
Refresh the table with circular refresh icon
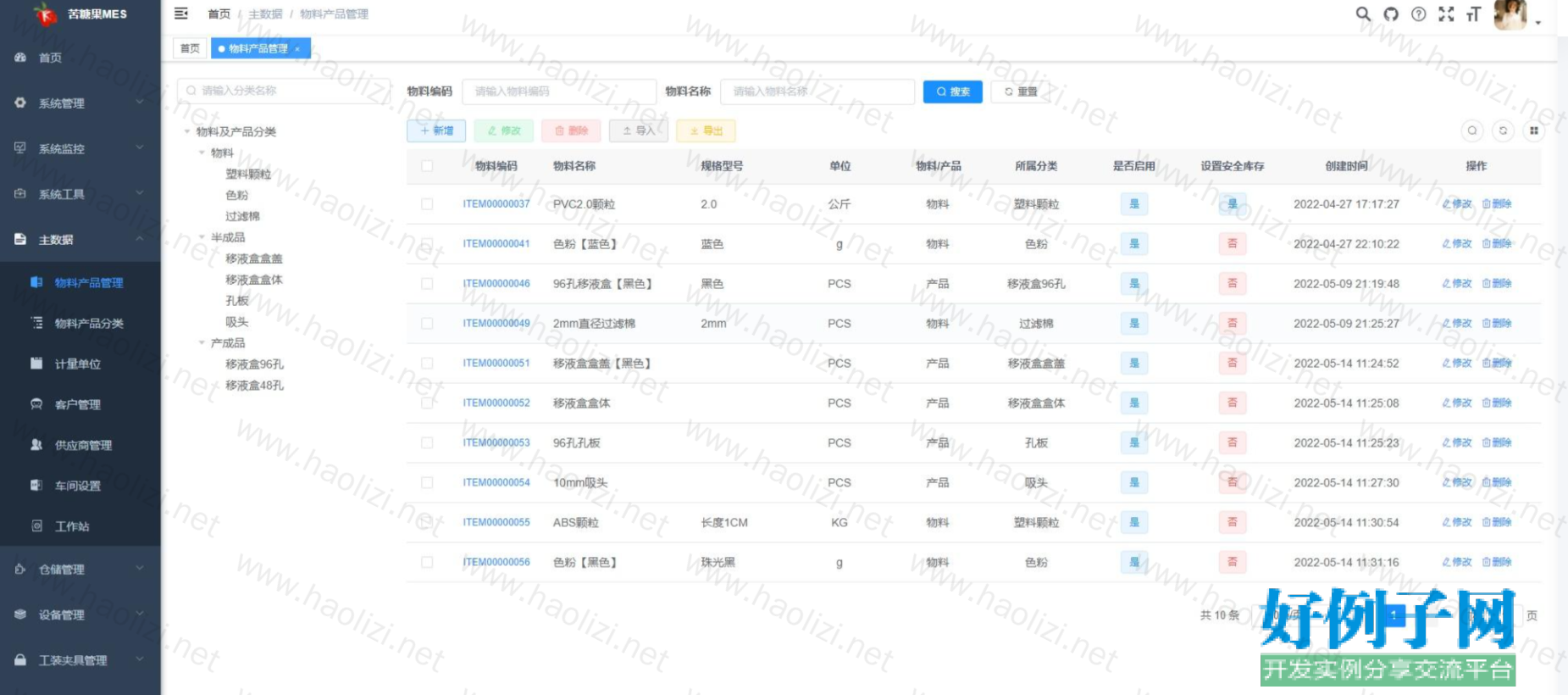pyautogui.click(x=1503, y=131)
